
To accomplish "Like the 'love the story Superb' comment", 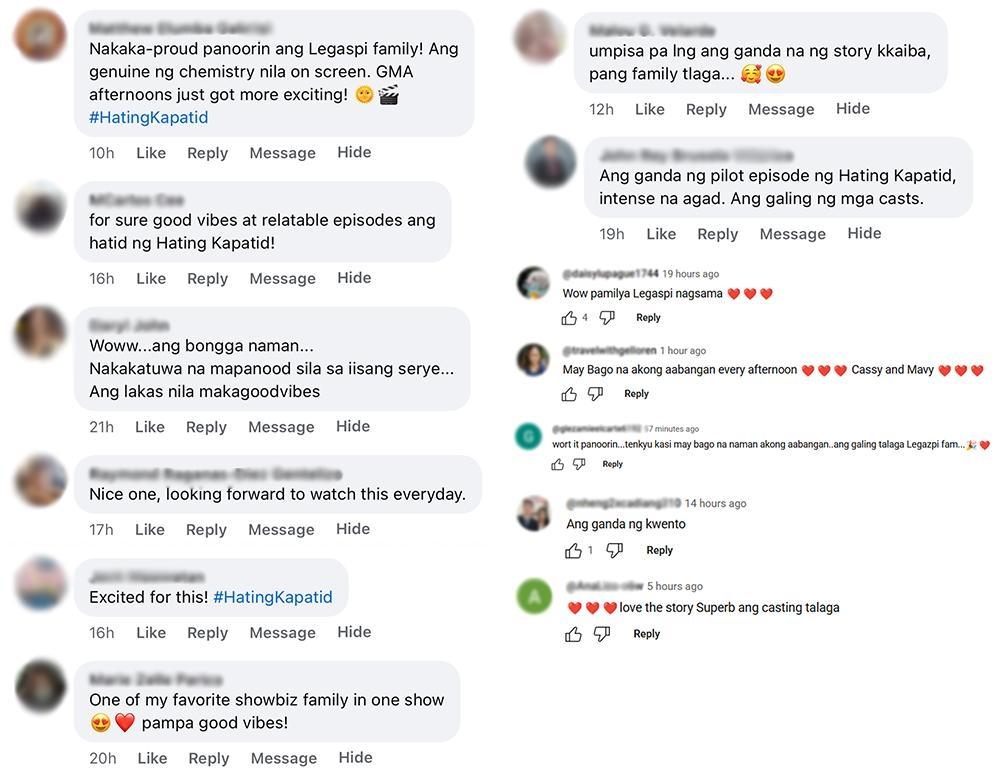I will point(573,634).
